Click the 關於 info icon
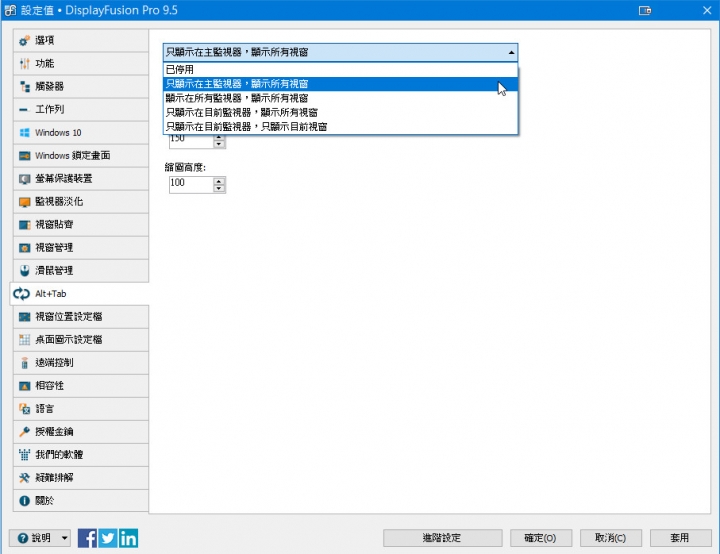Screen dimensions: 720x554 coord(24,501)
